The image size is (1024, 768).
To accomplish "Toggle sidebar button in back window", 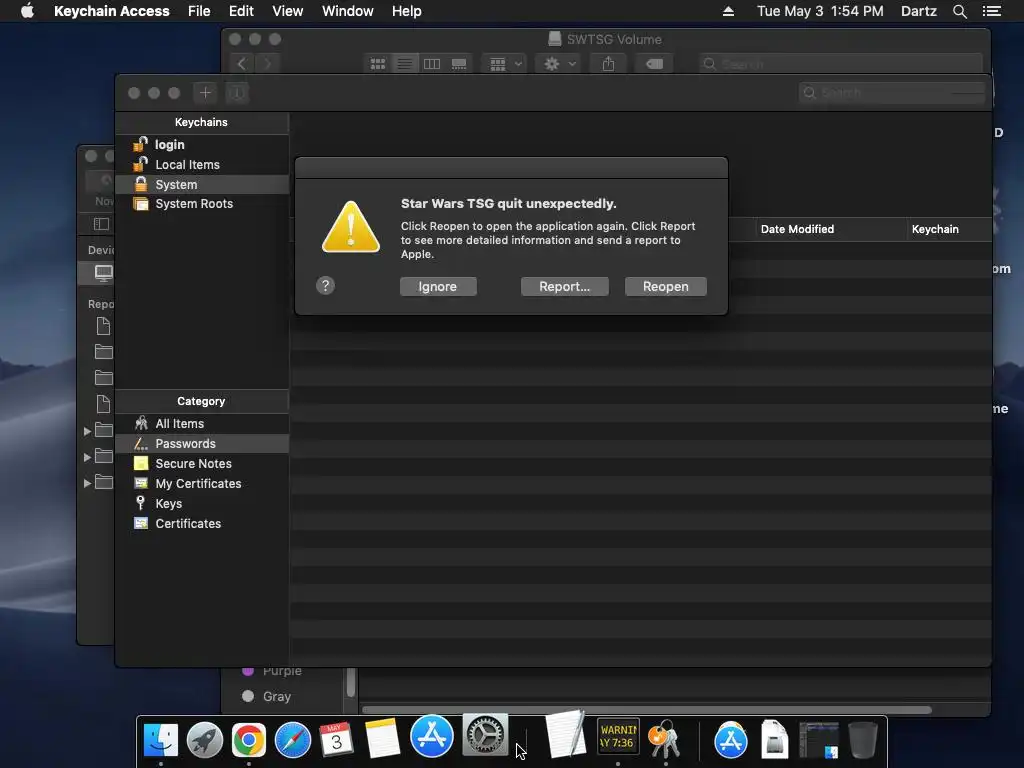I will click(101, 224).
